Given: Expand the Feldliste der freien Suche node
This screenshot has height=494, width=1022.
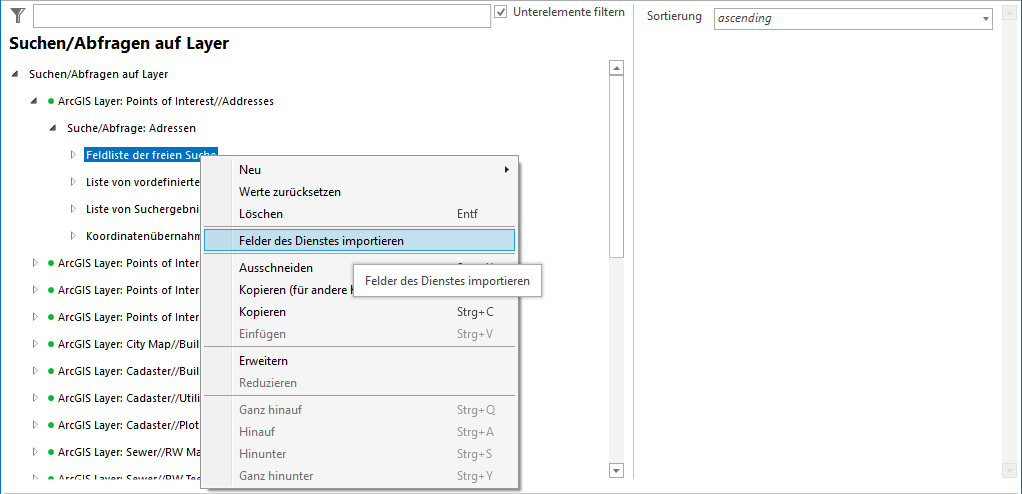Looking at the screenshot, I should [73, 155].
